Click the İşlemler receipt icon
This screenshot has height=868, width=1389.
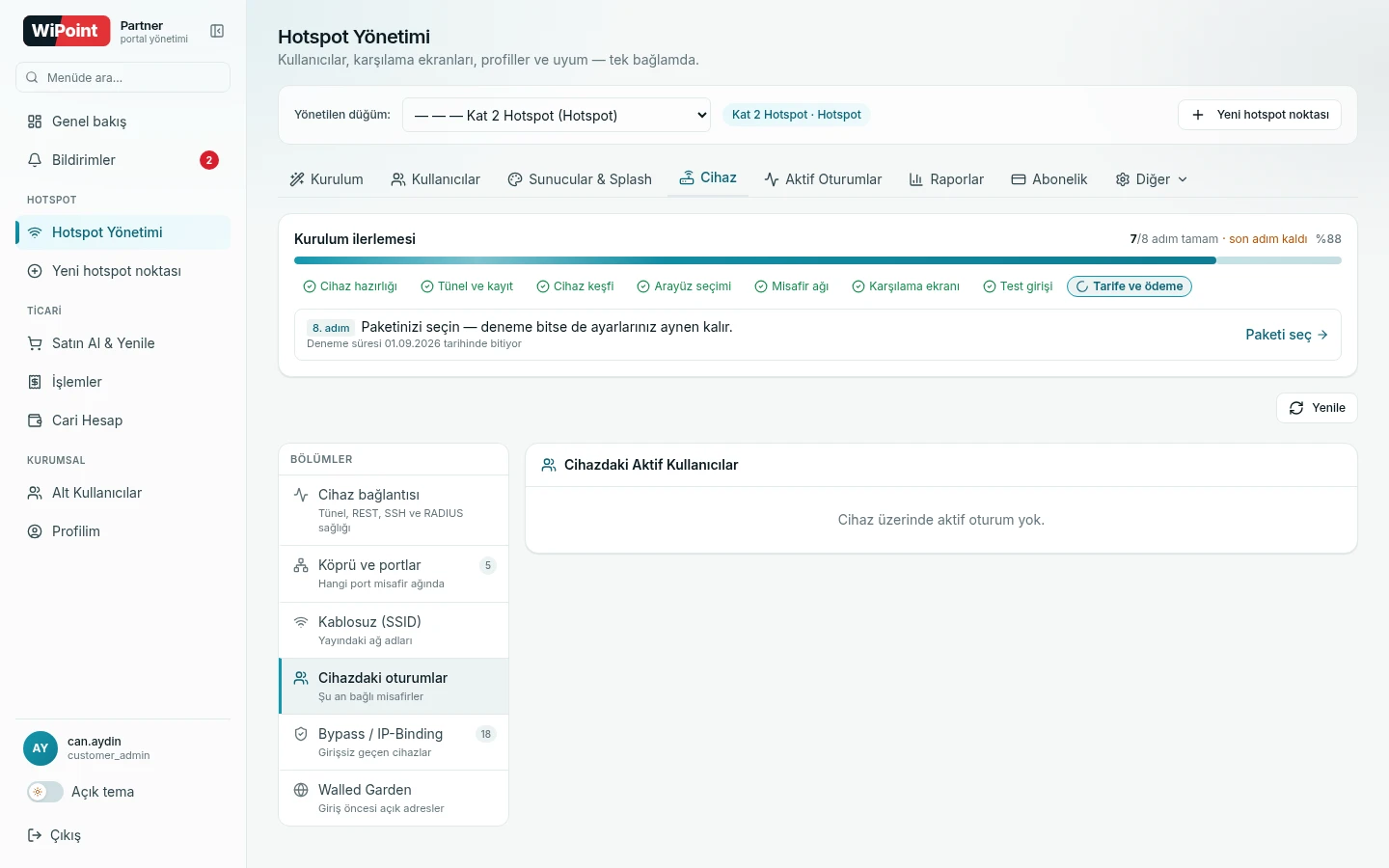(35, 382)
